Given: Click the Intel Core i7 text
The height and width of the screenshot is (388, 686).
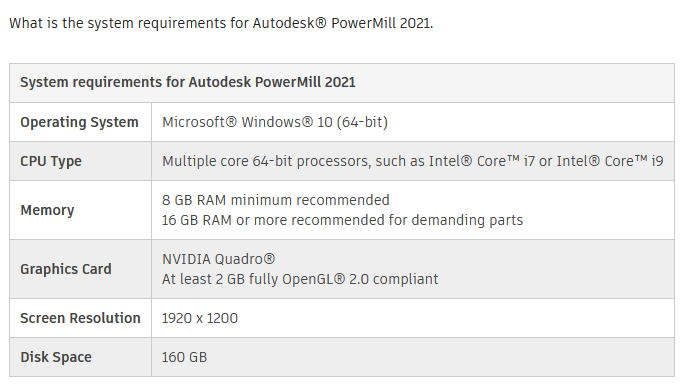Looking at the screenshot, I should pos(482,161).
